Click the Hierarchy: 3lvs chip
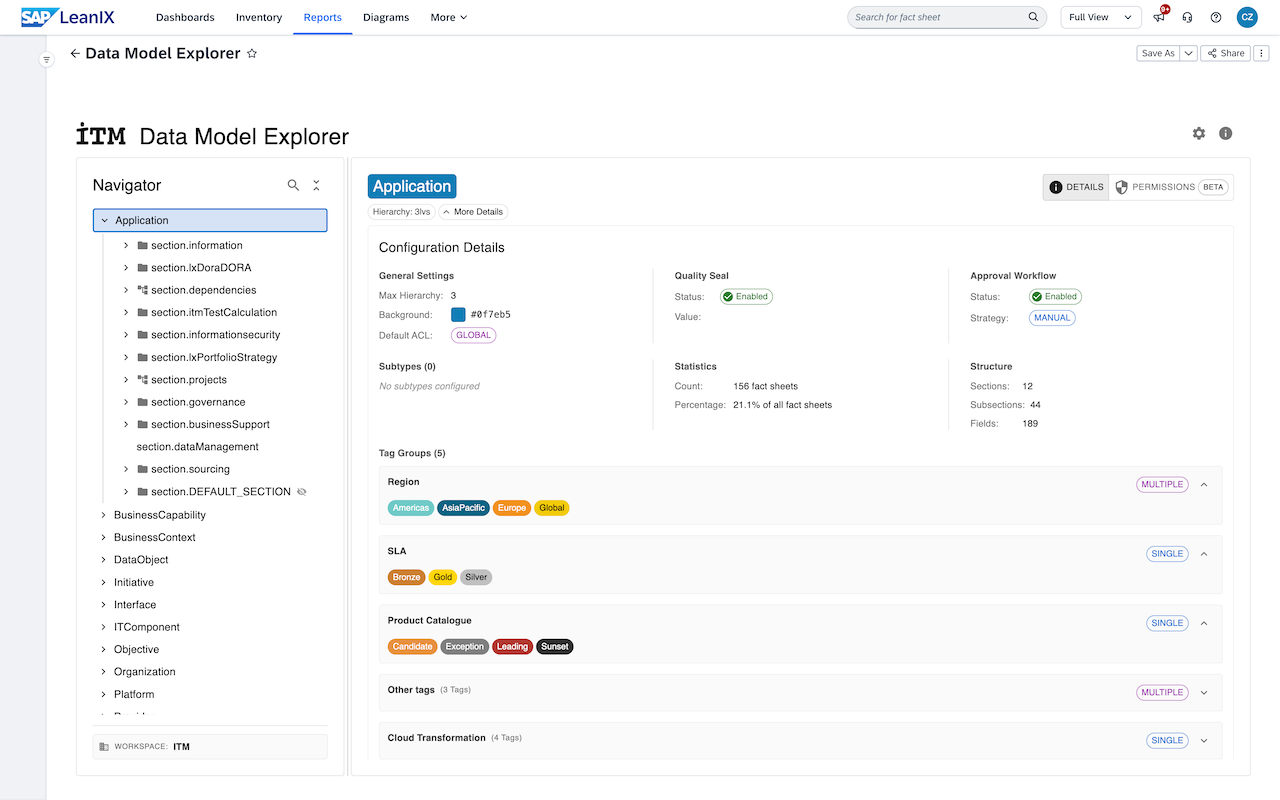1280x800 pixels. 401,212
